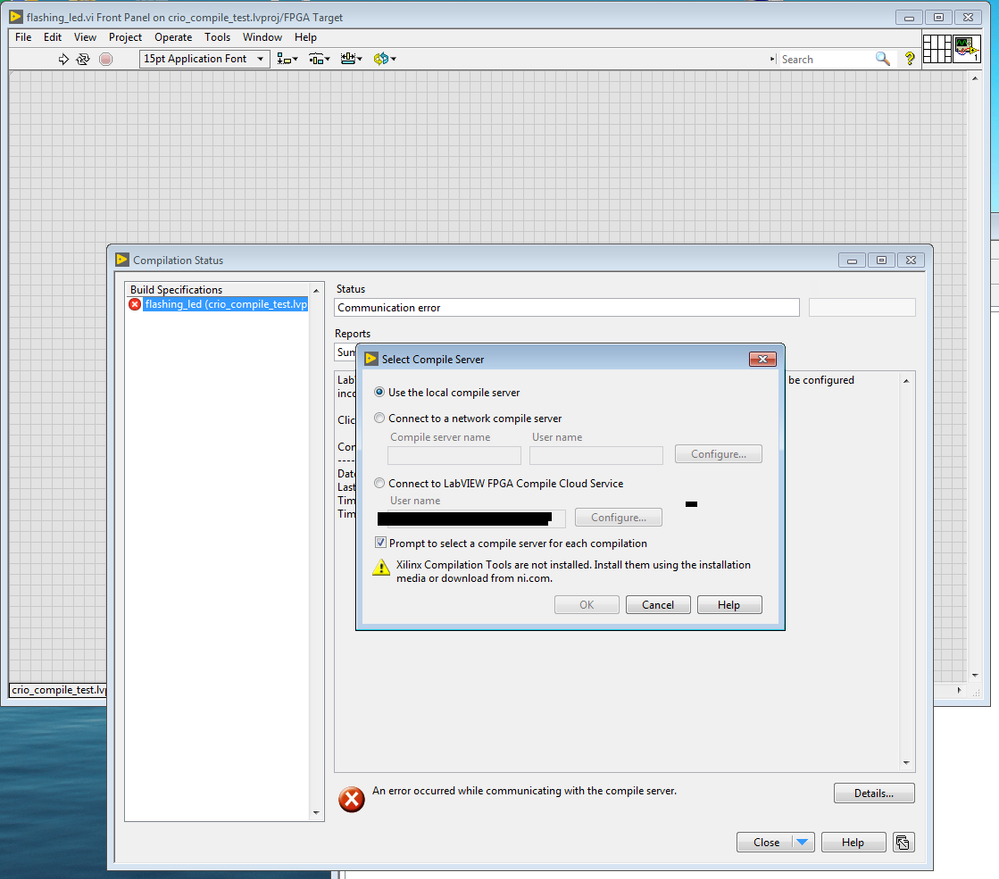Click the Details... button
Viewport: 999px width, 879px height.
pyautogui.click(x=873, y=794)
